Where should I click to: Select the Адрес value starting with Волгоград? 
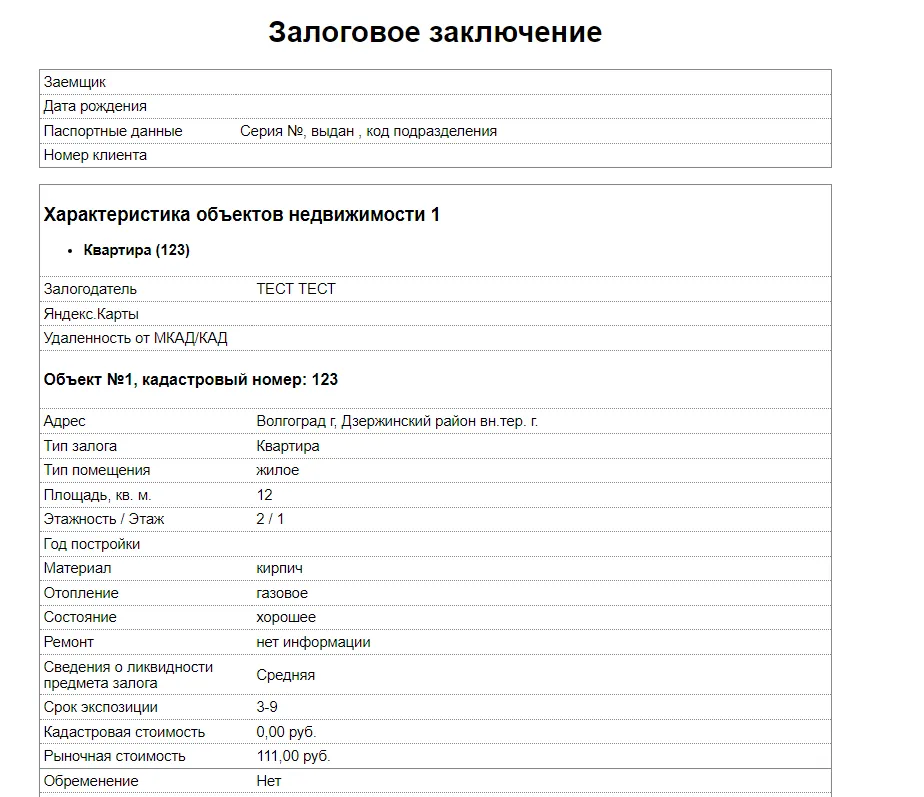coord(398,421)
